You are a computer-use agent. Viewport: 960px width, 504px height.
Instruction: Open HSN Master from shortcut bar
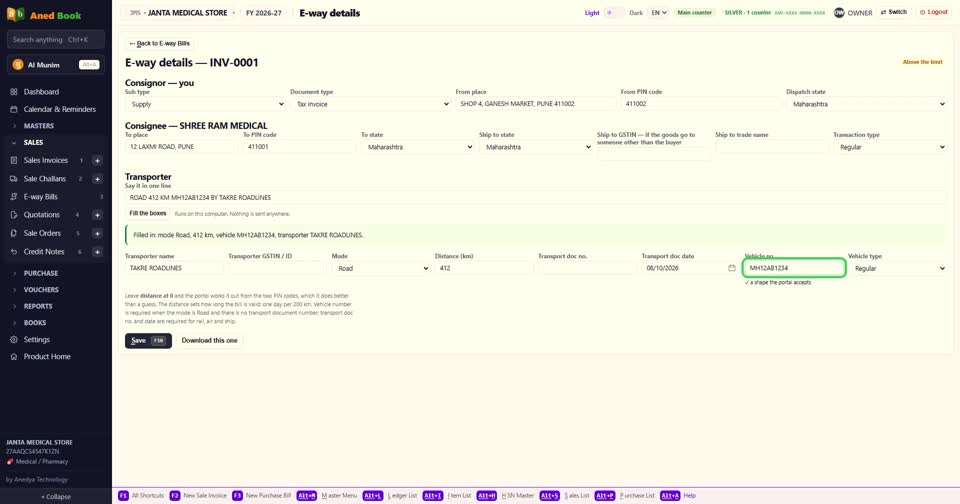[x=505, y=495]
